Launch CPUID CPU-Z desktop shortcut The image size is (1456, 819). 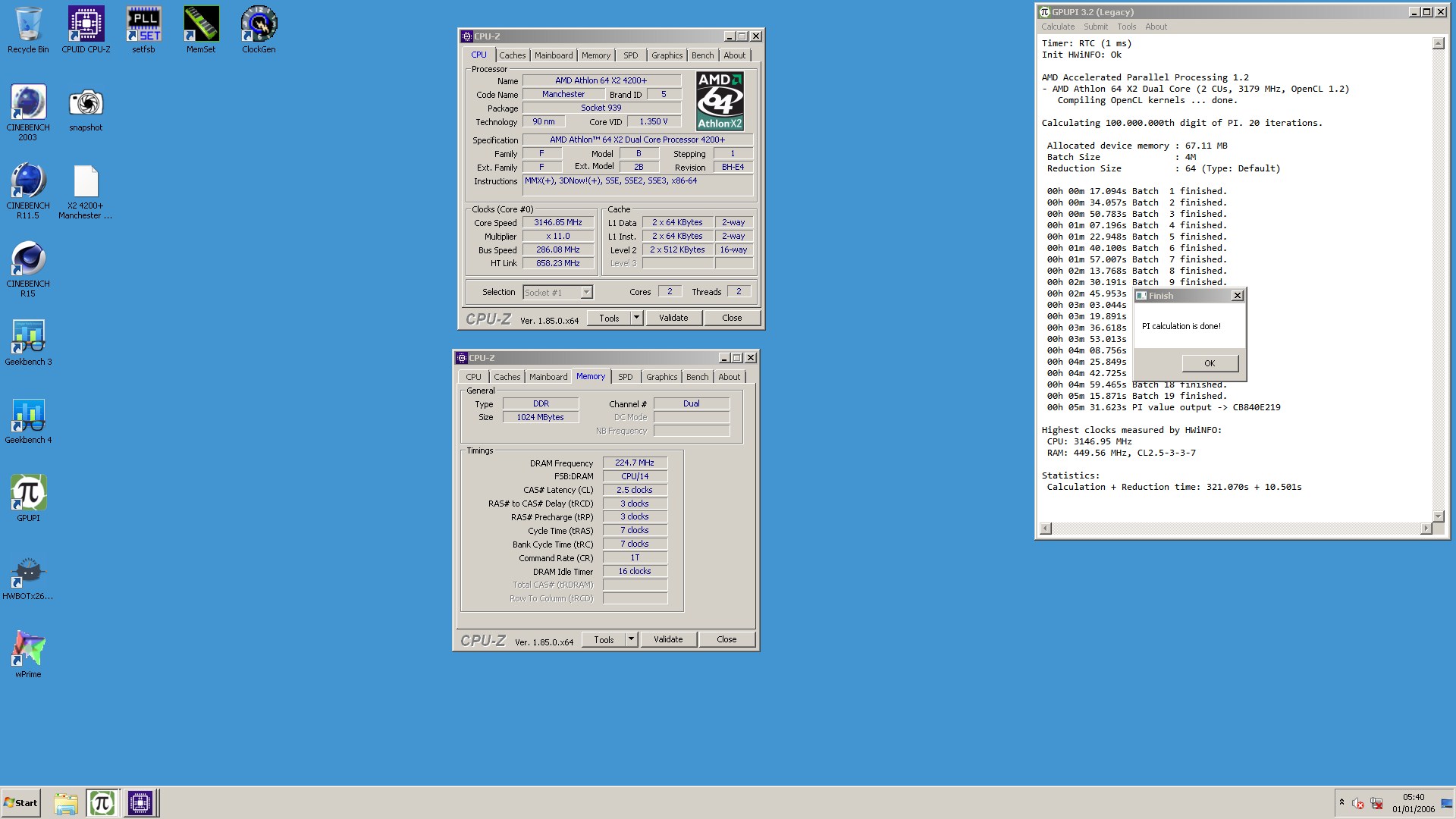point(86,30)
